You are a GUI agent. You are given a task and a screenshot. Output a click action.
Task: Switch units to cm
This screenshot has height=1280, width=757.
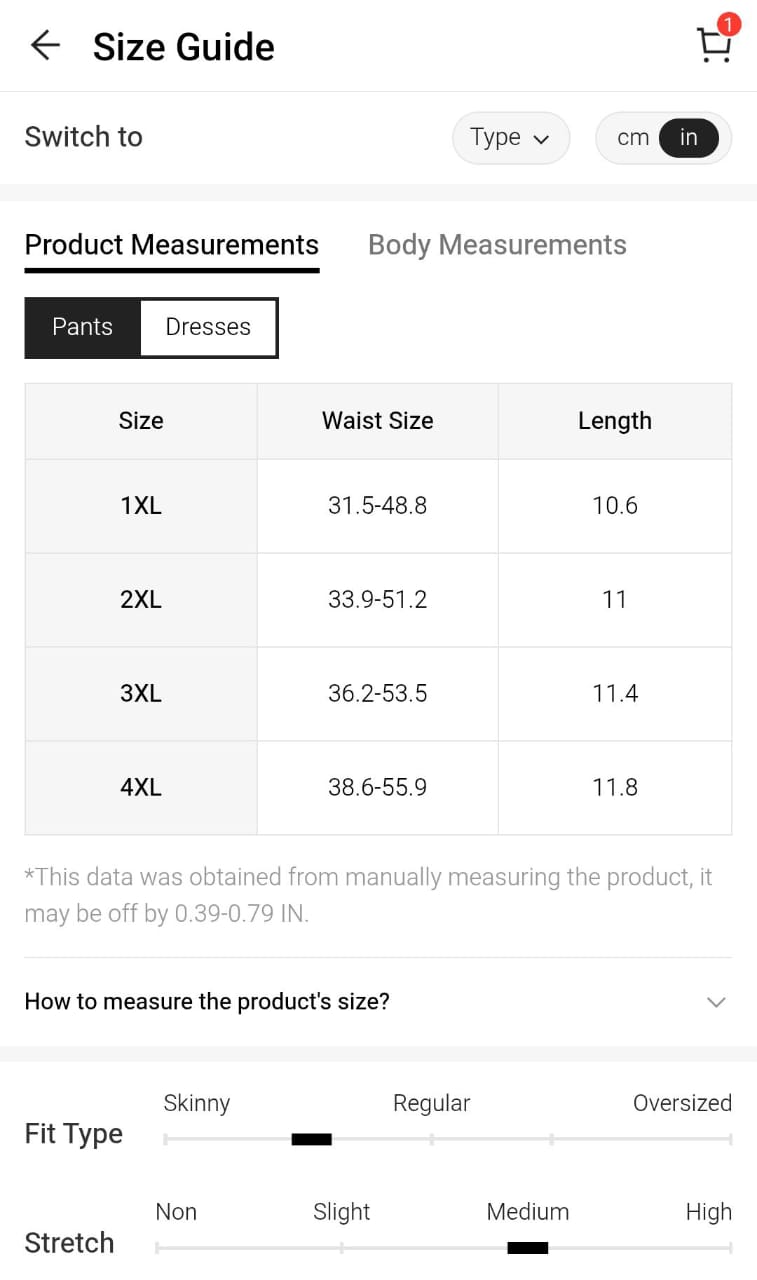pos(633,138)
